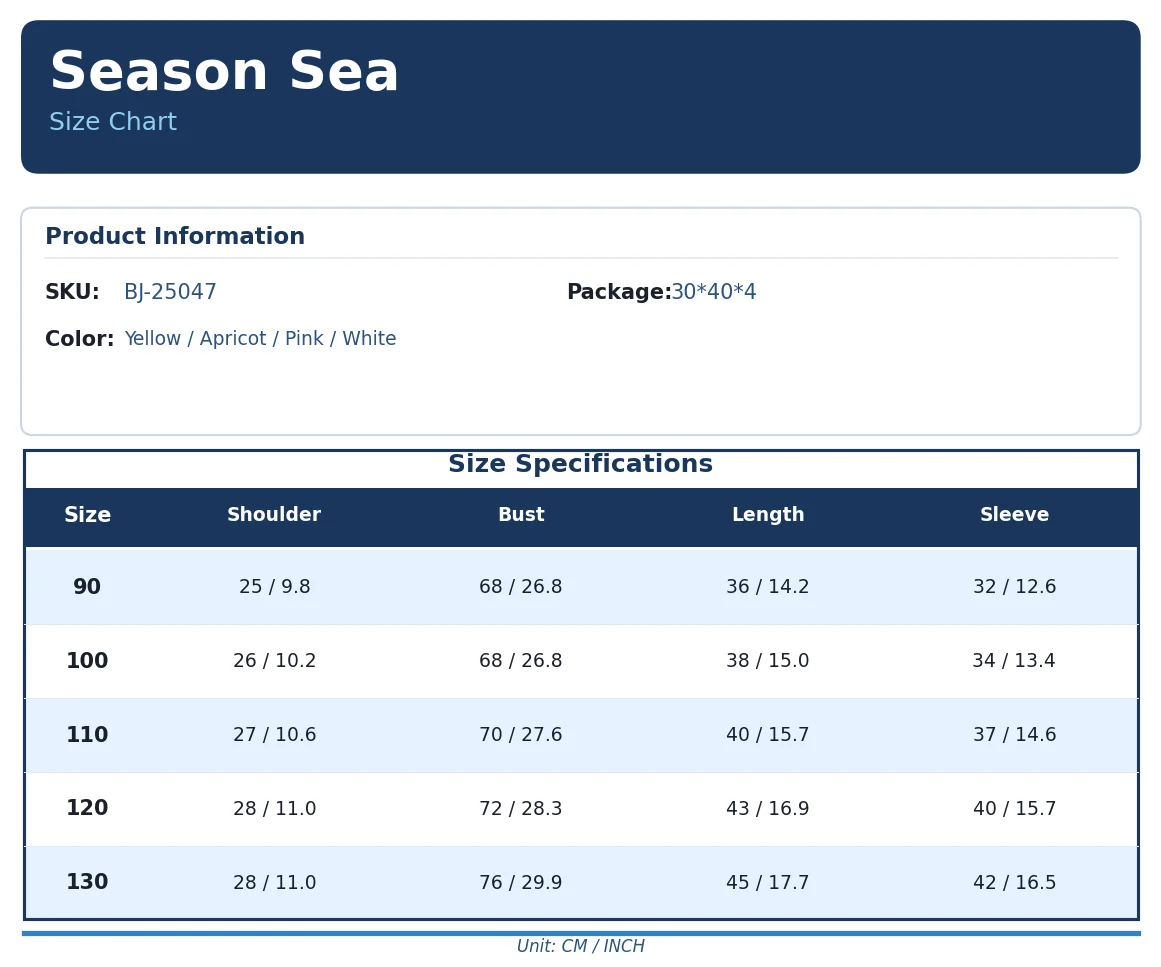The image size is (1161, 967).
Task: Click length value 36 / 14.2
Action: 768,586
